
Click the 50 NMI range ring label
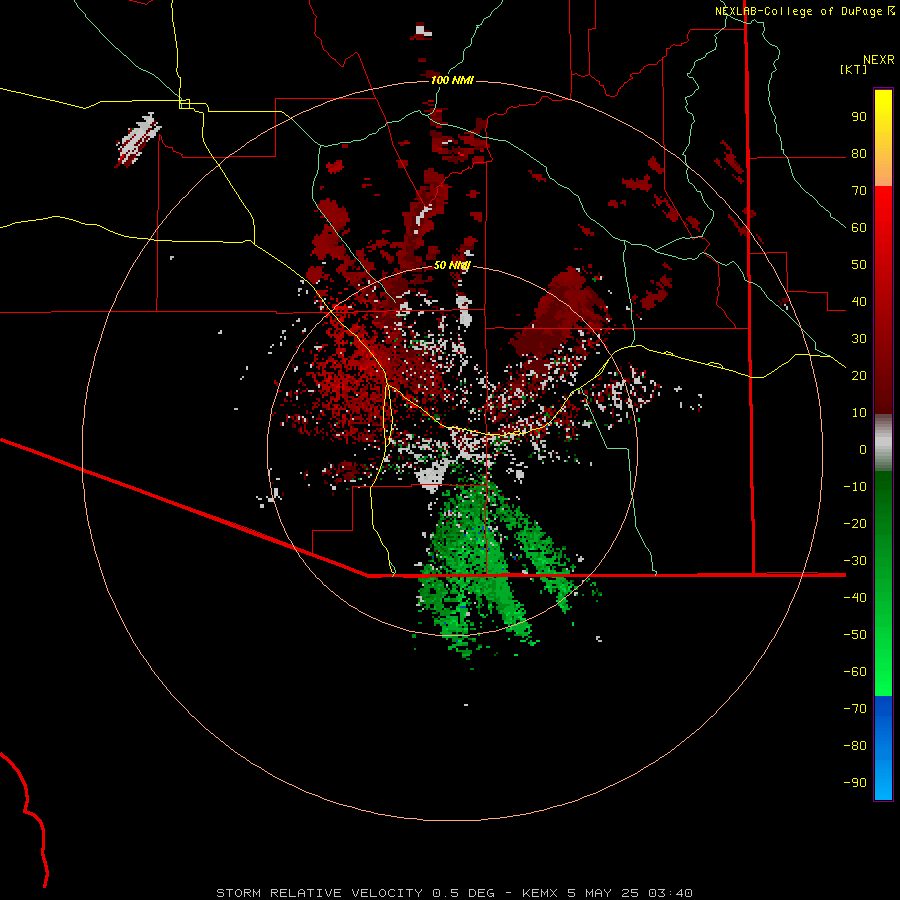pyautogui.click(x=452, y=265)
